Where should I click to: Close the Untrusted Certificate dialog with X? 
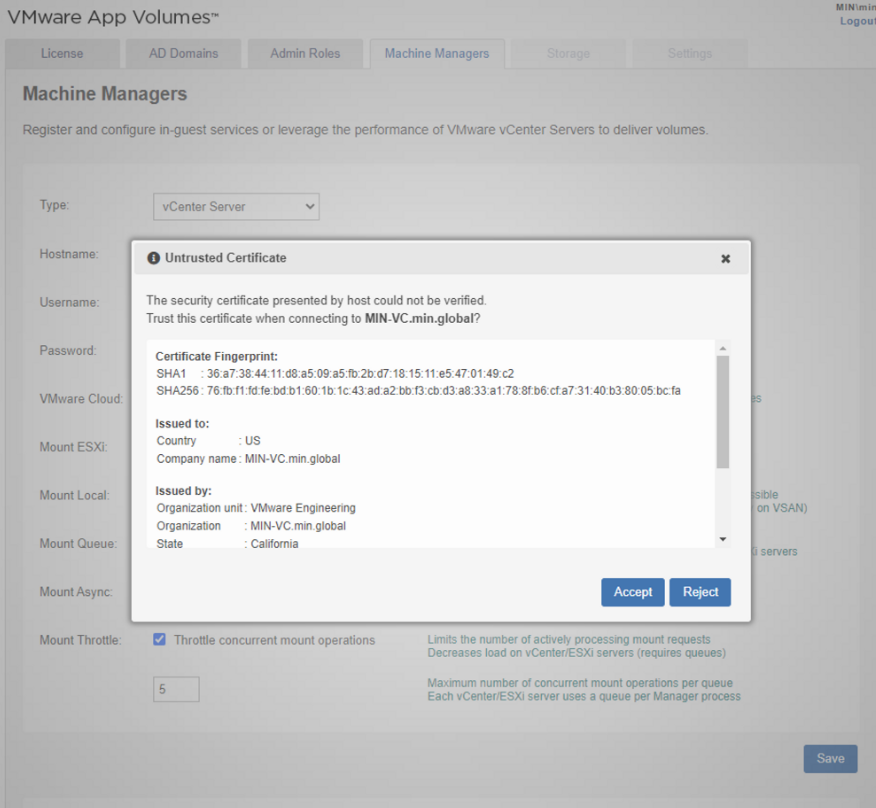(x=725, y=259)
